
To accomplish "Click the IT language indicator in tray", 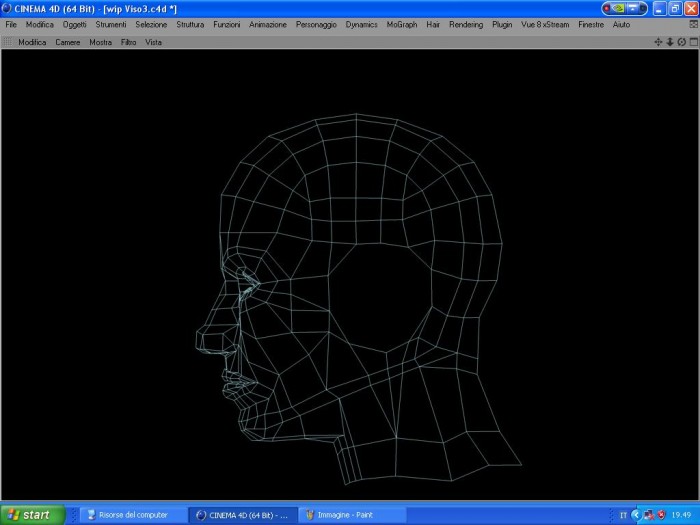I will click(623, 515).
